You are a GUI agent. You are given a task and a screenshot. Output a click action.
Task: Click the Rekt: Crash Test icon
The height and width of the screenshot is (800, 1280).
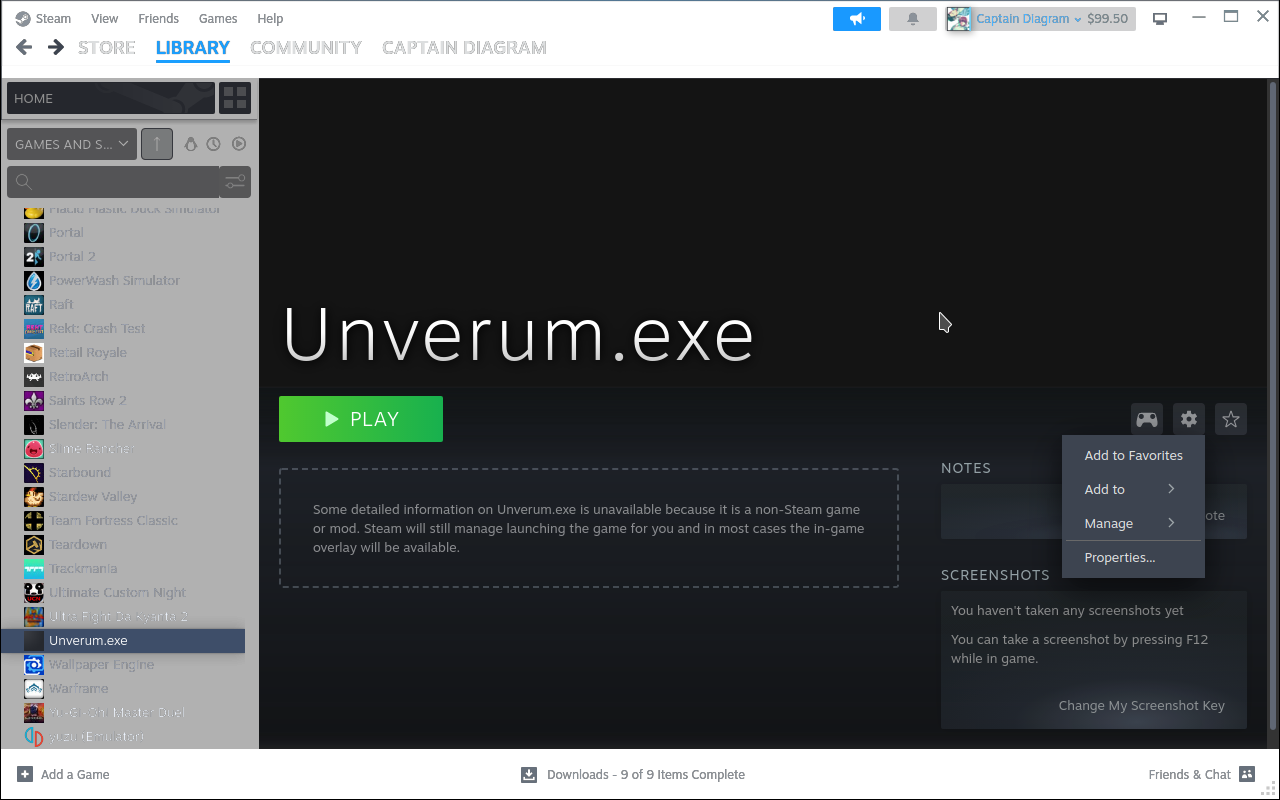coord(34,328)
